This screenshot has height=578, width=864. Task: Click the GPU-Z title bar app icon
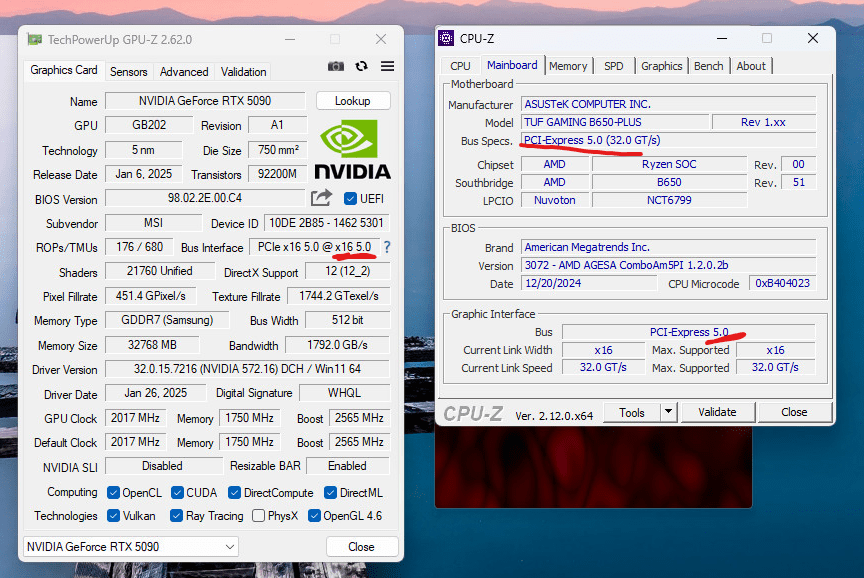click(x=35, y=39)
